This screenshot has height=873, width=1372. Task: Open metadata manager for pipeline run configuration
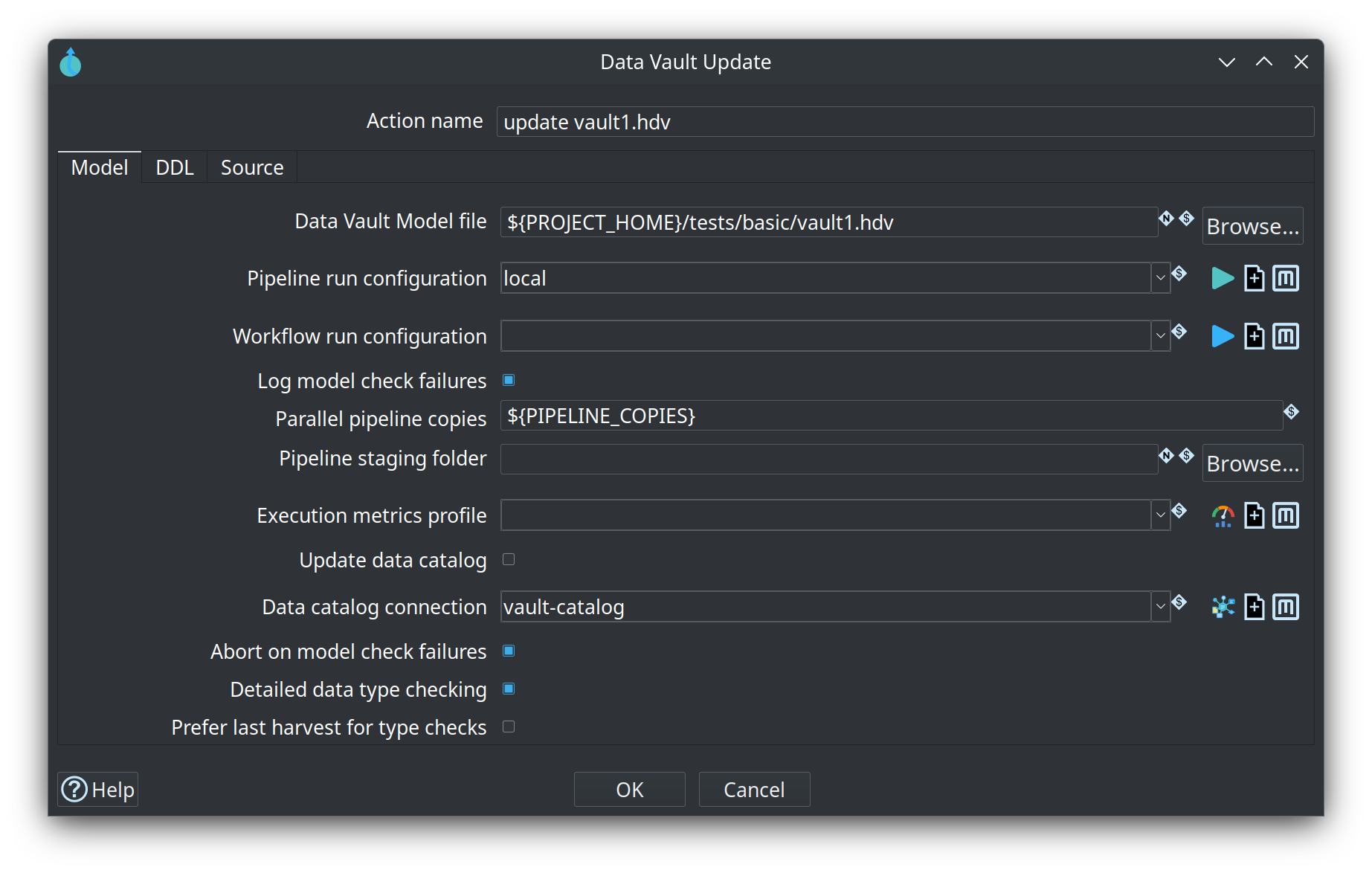[1286, 278]
